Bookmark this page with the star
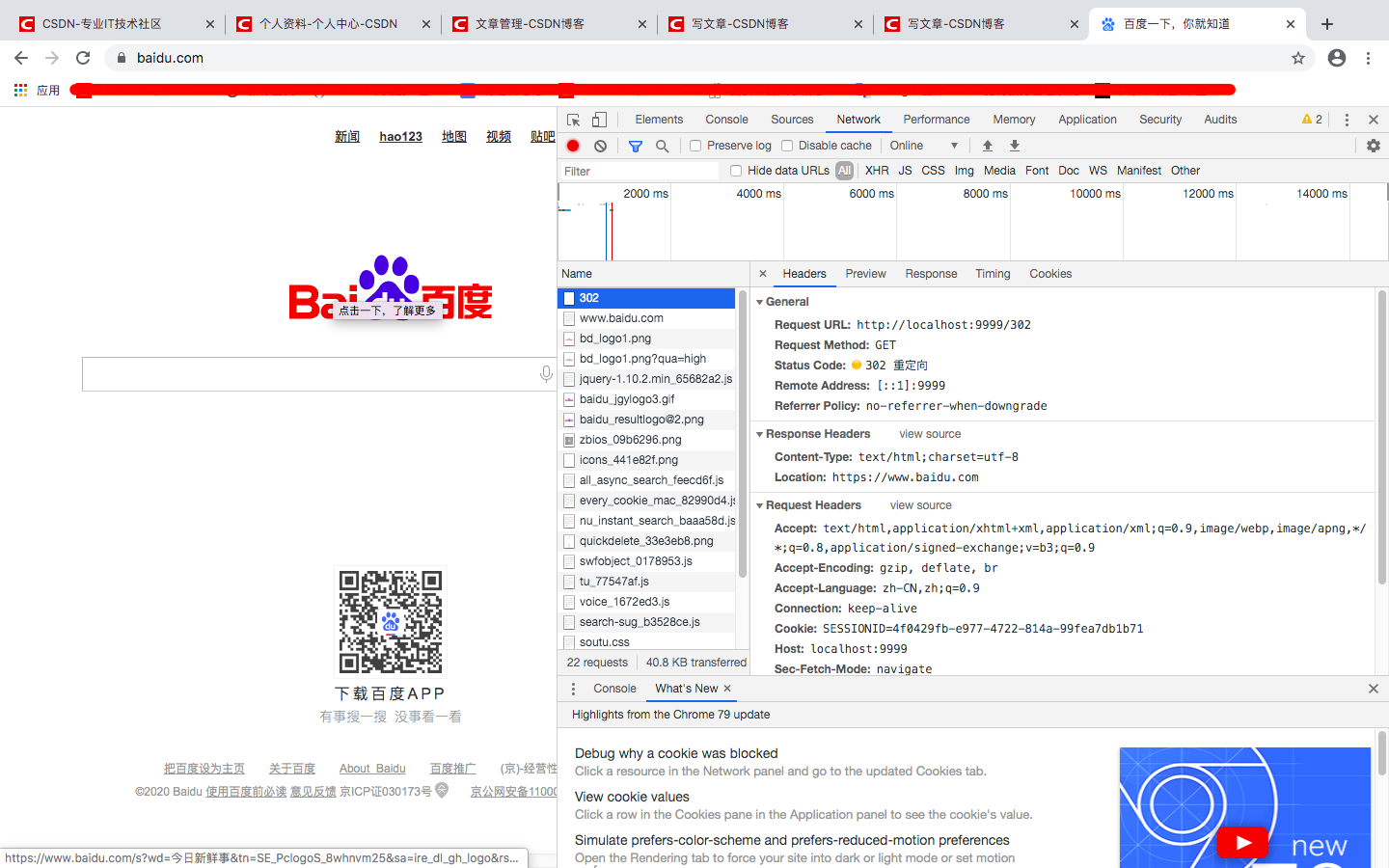This screenshot has width=1389, height=868. tap(1298, 58)
